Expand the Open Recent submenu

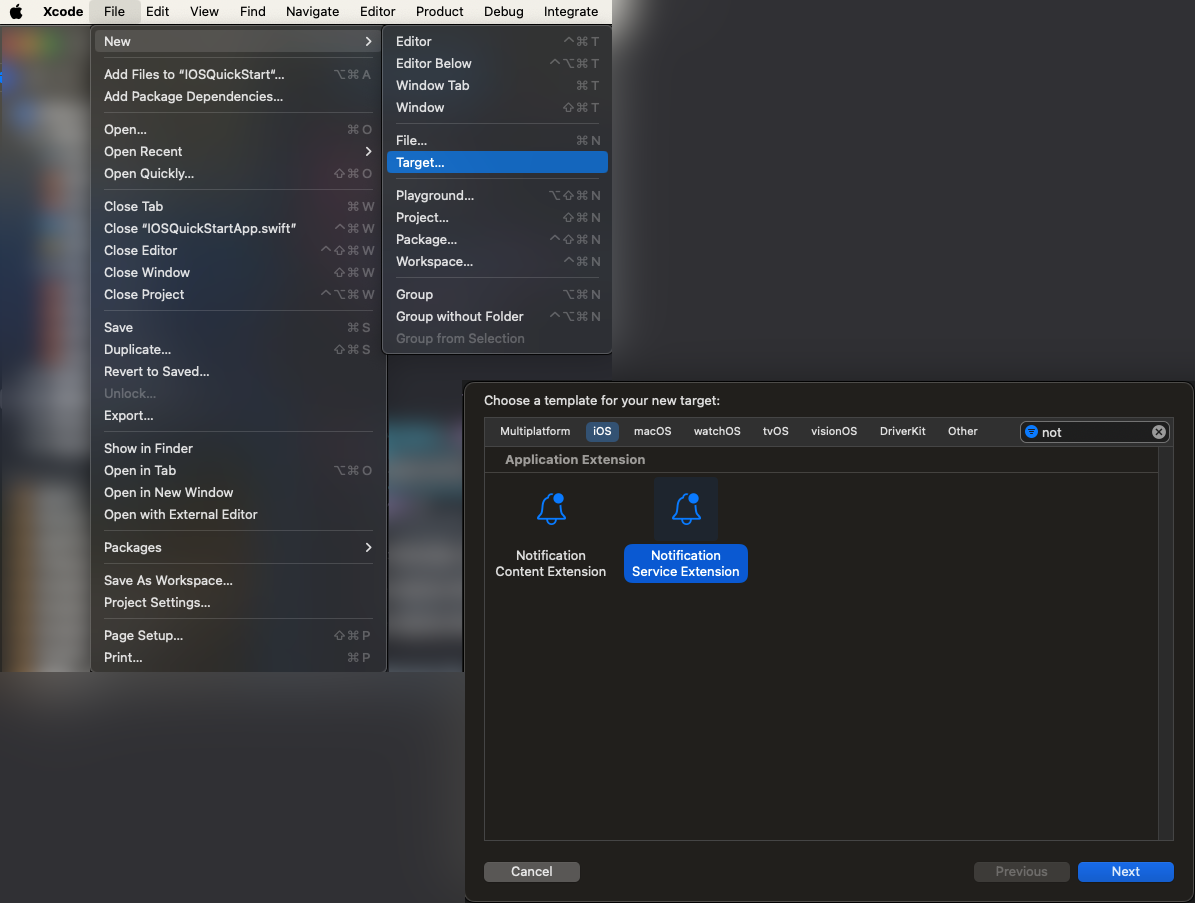tap(368, 152)
